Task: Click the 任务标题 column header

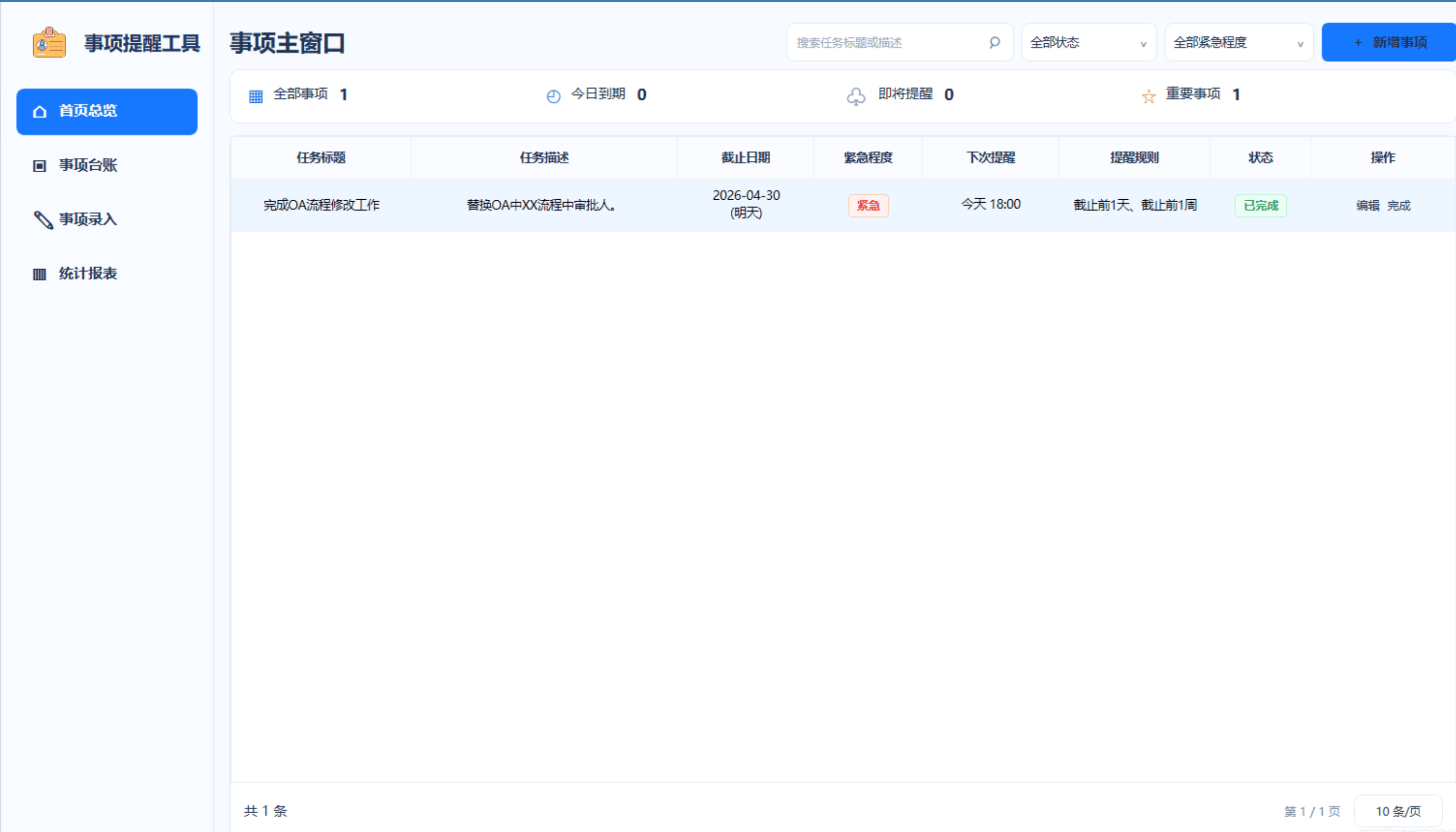Action: point(321,158)
